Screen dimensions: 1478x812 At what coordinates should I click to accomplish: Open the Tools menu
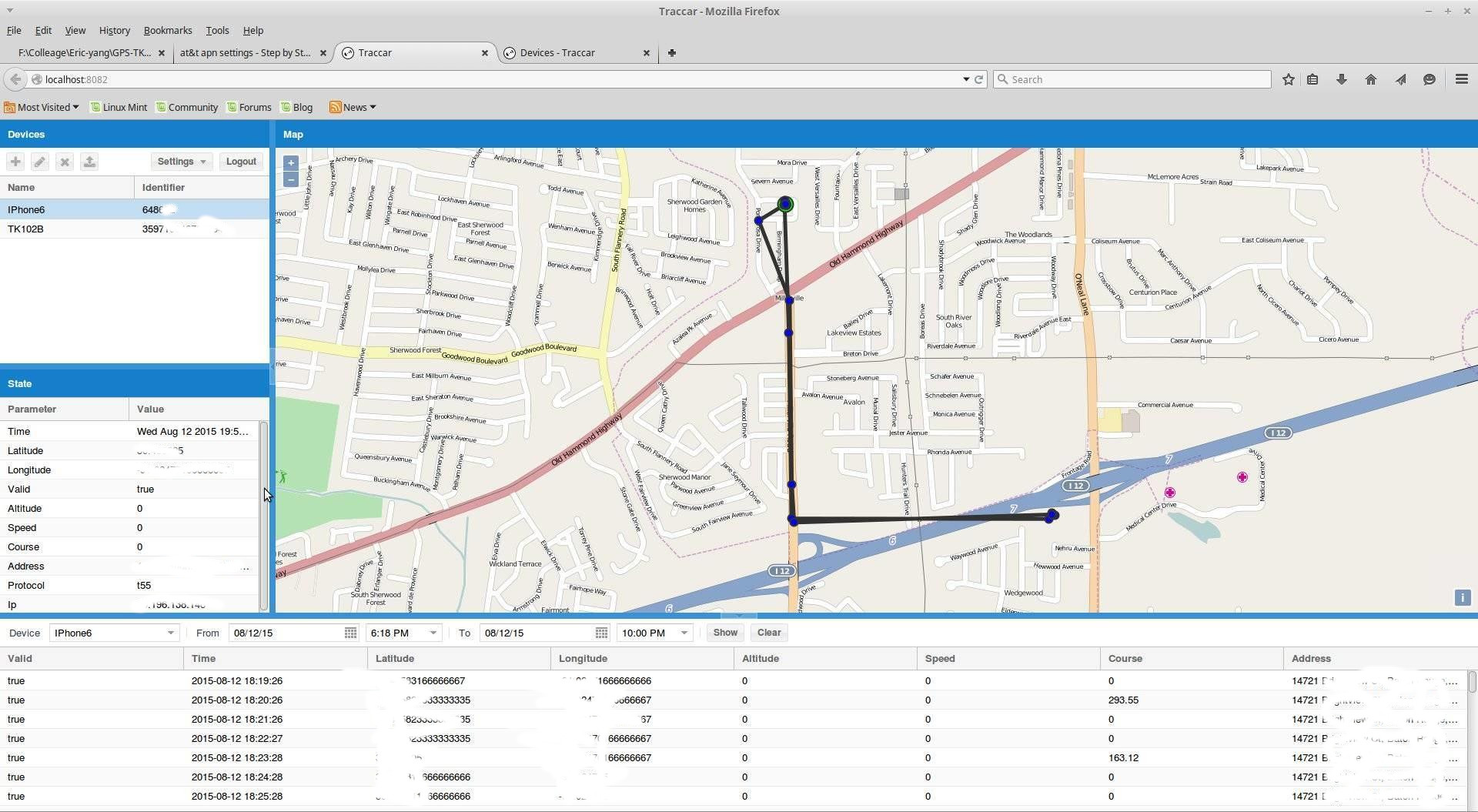coord(217,31)
